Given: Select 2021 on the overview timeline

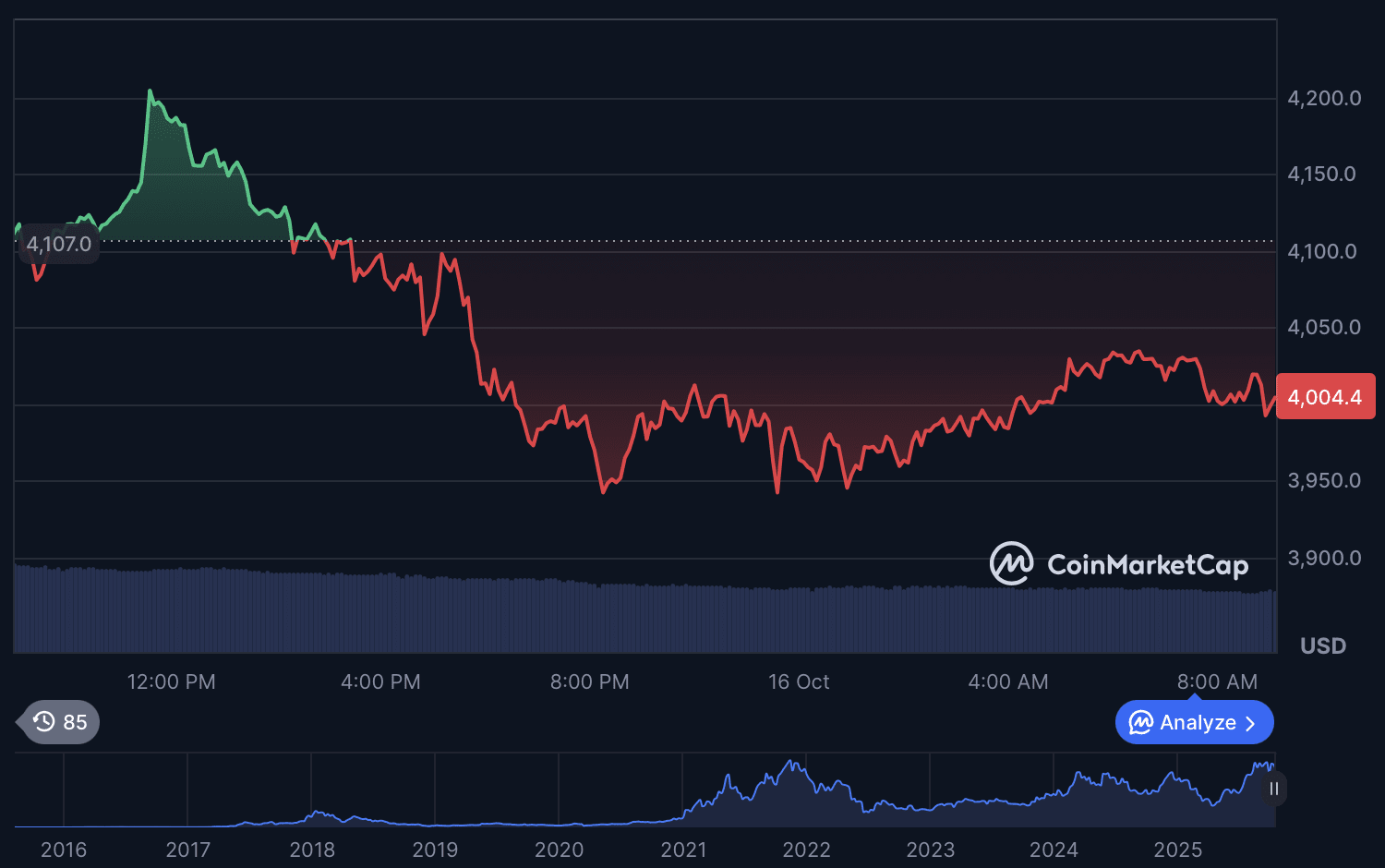Looking at the screenshot, I should (683, 850).
